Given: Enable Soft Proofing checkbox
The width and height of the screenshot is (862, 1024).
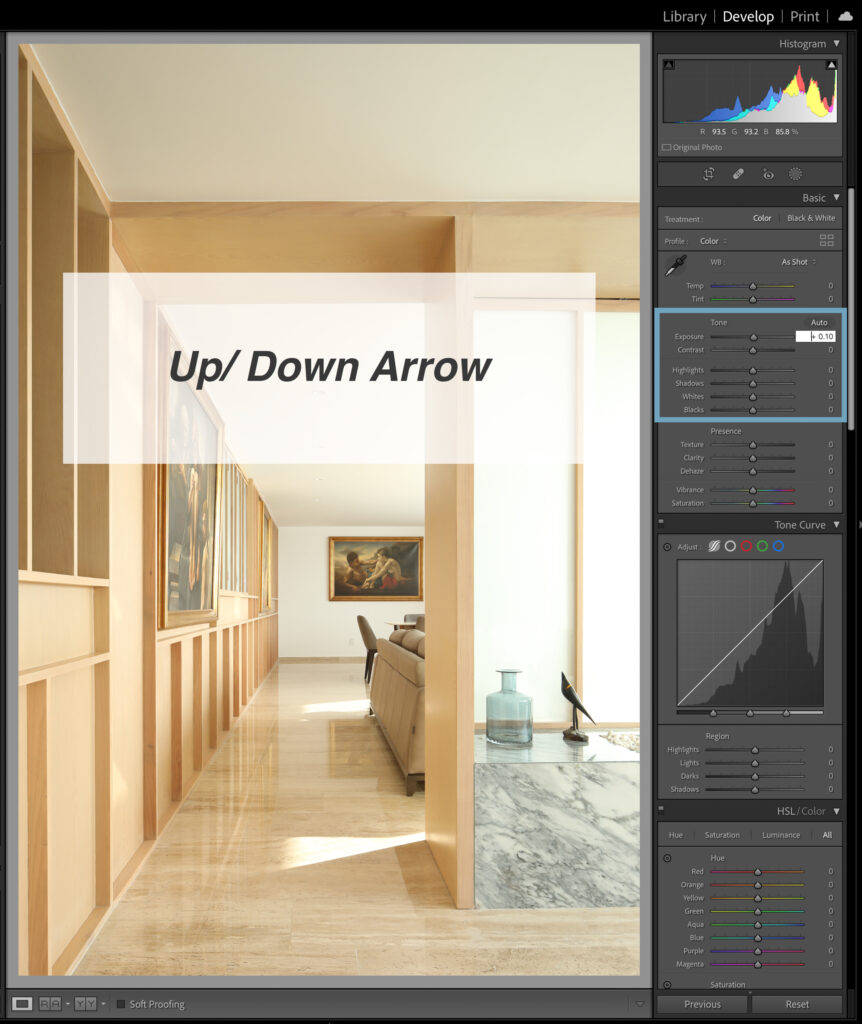Looking at the screenshot, I should click(121, 1004).
